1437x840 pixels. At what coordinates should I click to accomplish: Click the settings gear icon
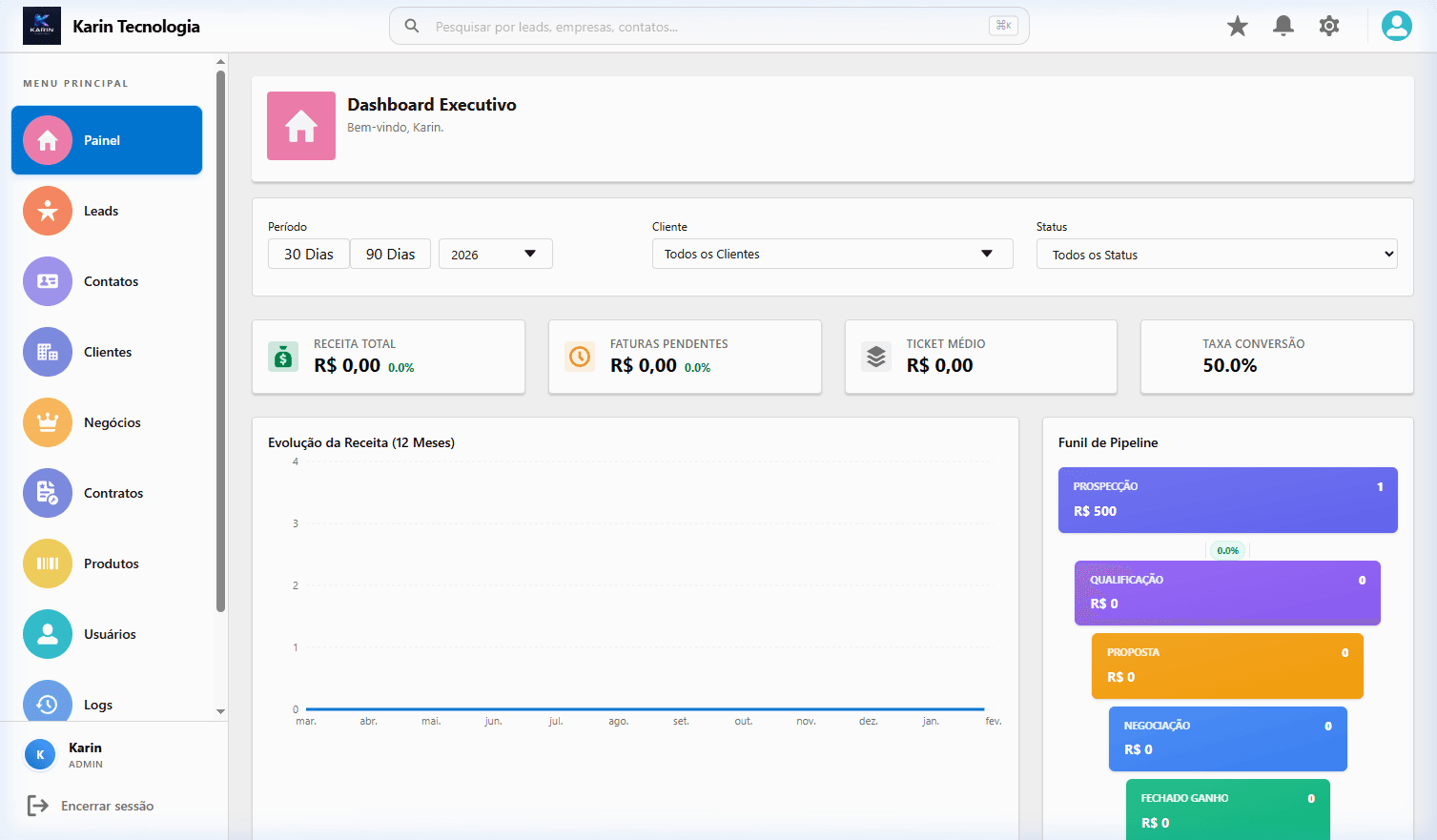(x=1328, y=26)
